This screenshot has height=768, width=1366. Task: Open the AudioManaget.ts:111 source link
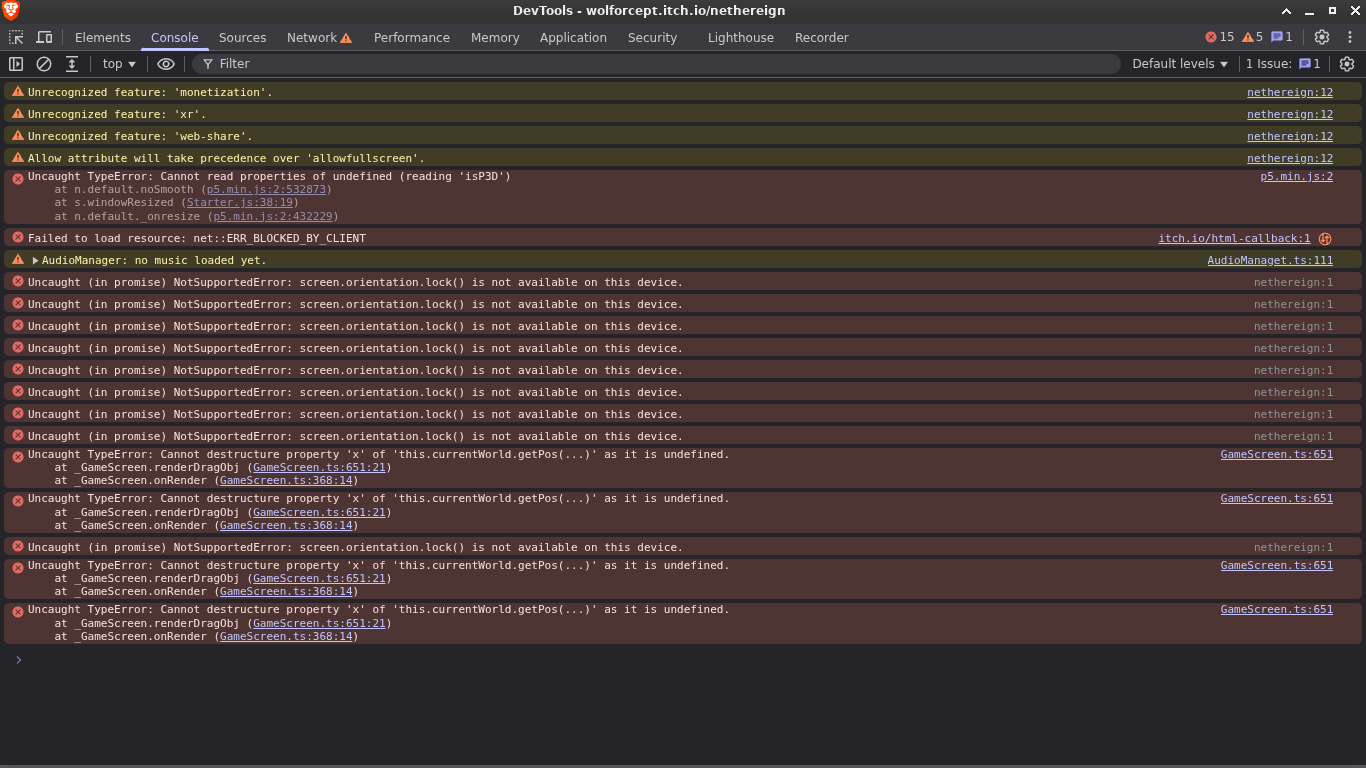point(1270,260)
